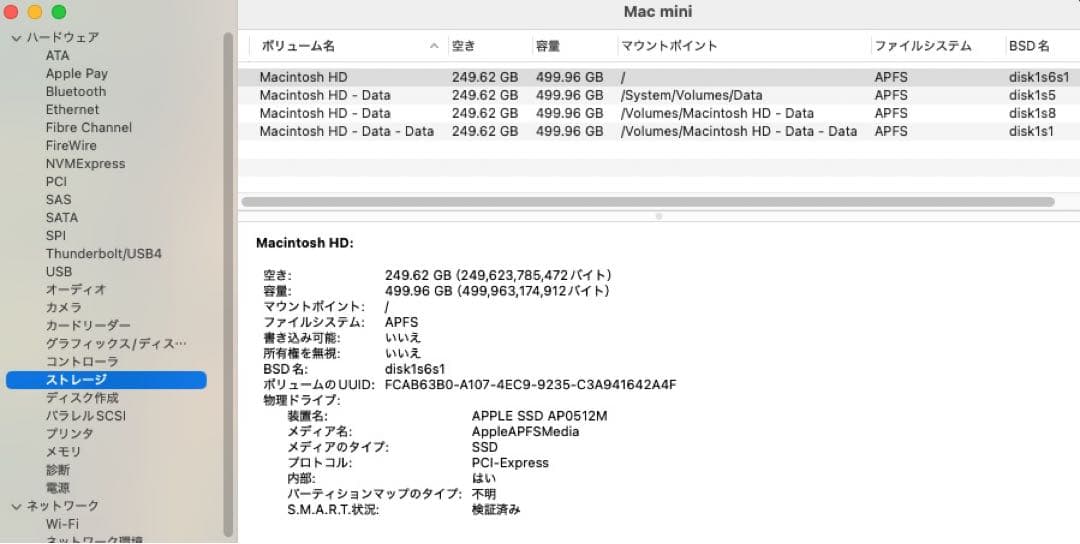Minimize the window with yellow button
Screen dimensions: 1080x544
coord(34,12)
